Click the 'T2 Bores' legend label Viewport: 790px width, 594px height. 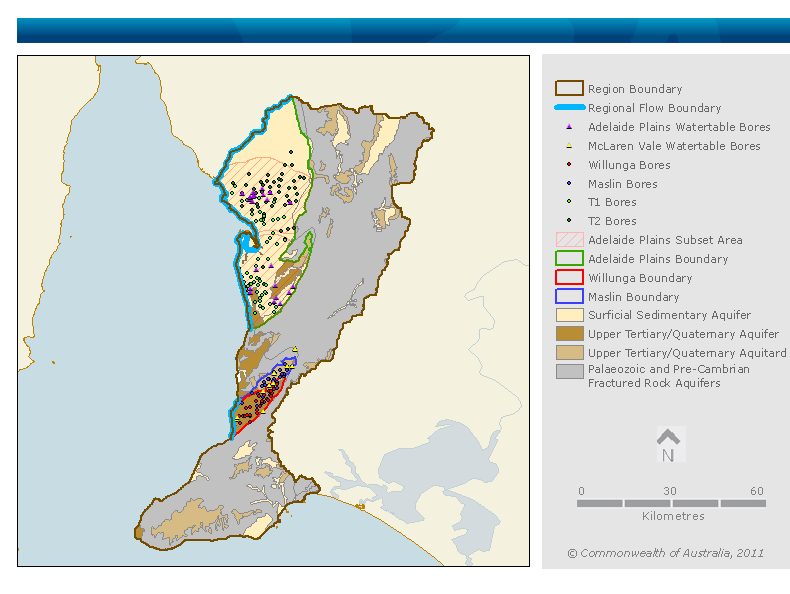(612, 221)
